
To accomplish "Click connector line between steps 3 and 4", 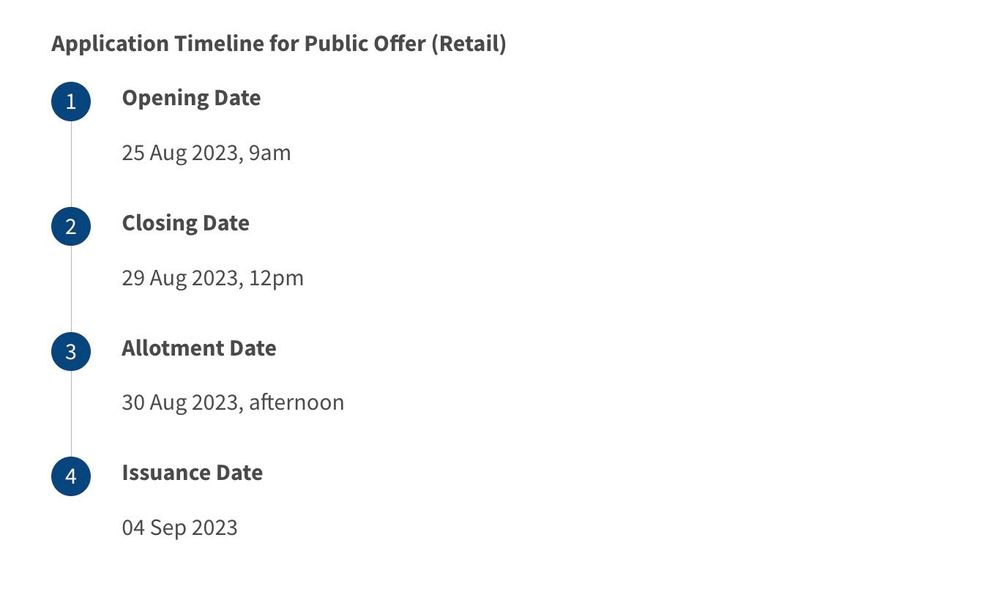I will (x=71, y=413).
